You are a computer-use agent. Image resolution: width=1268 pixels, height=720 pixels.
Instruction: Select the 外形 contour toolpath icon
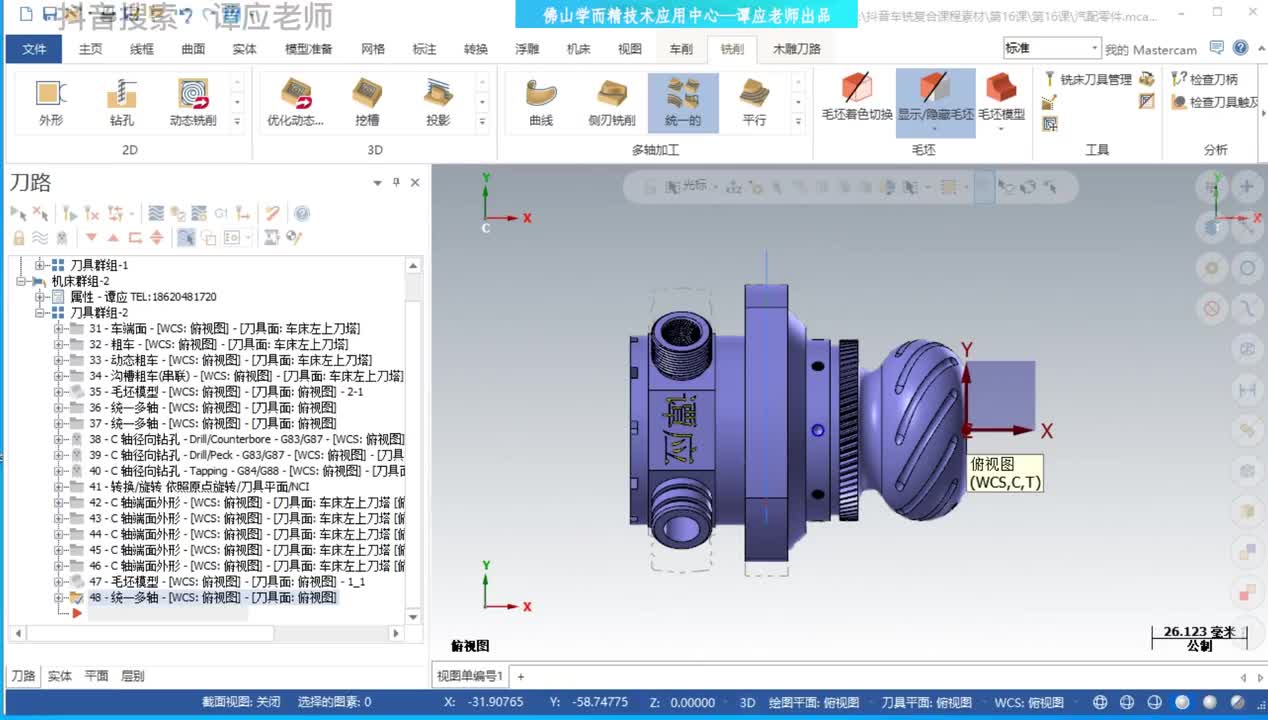(51, 103)
